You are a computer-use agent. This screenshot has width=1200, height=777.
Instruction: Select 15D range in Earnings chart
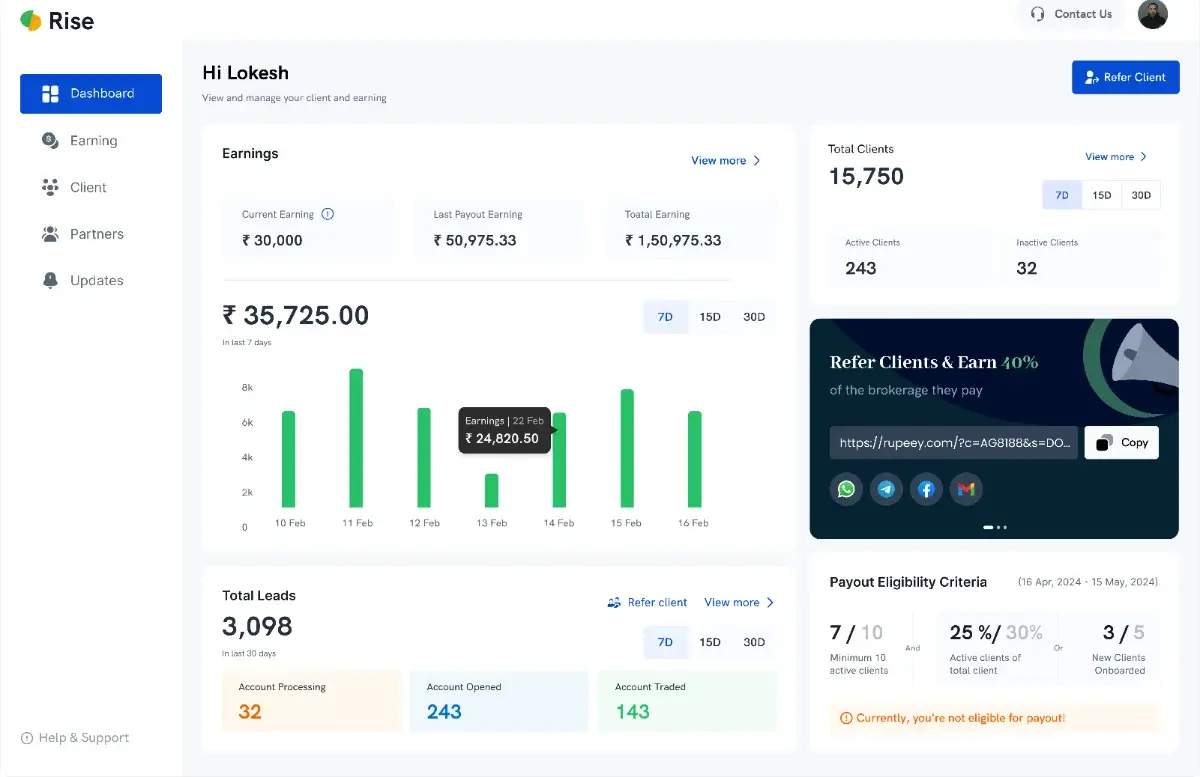[710, 317]
